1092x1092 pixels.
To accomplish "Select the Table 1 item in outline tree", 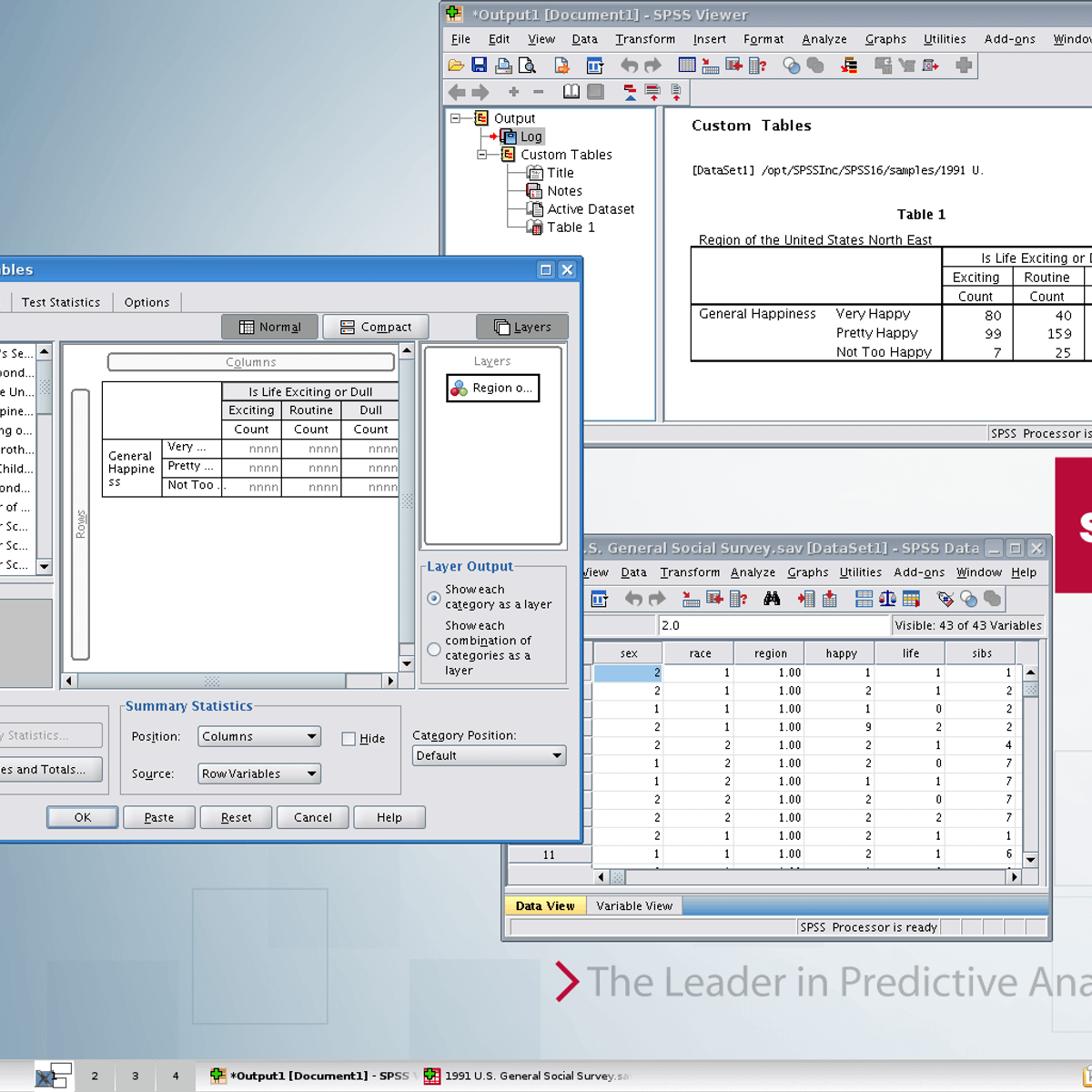I will tap(571, 227).
